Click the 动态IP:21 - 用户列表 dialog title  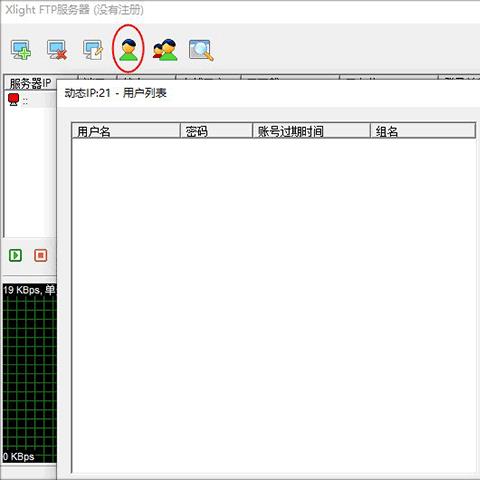coord(115,93)
